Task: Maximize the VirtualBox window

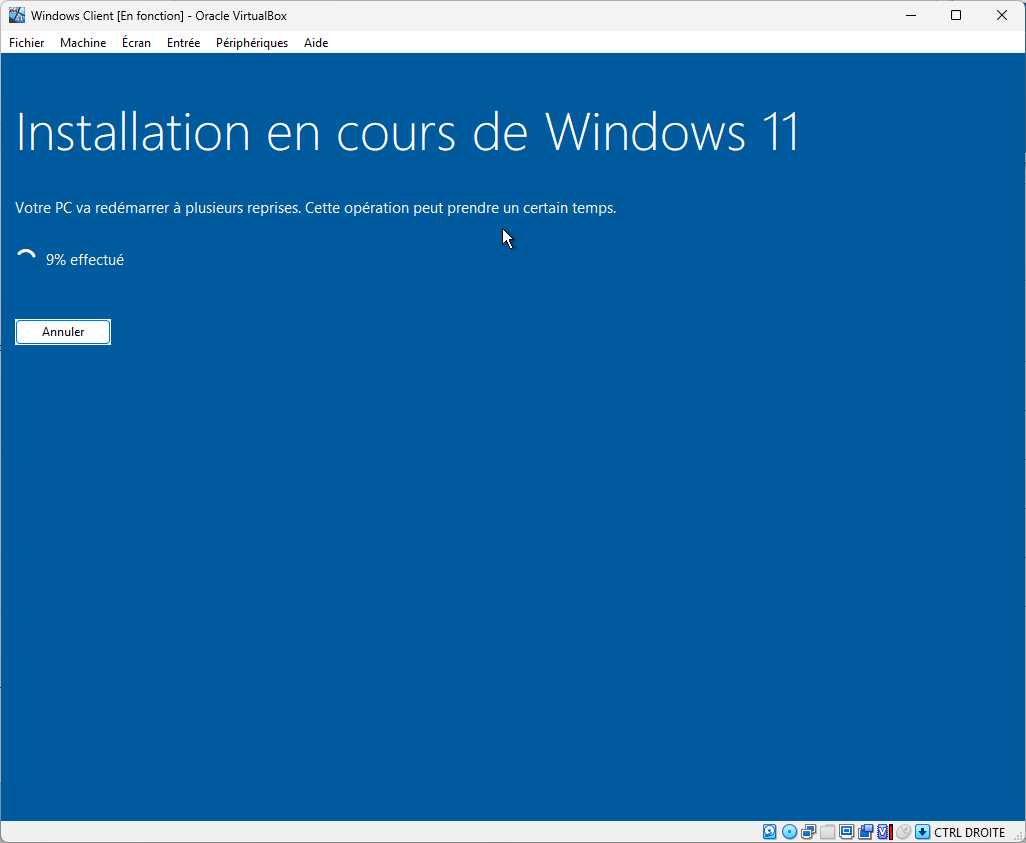Action: click(x=956, y=15)
